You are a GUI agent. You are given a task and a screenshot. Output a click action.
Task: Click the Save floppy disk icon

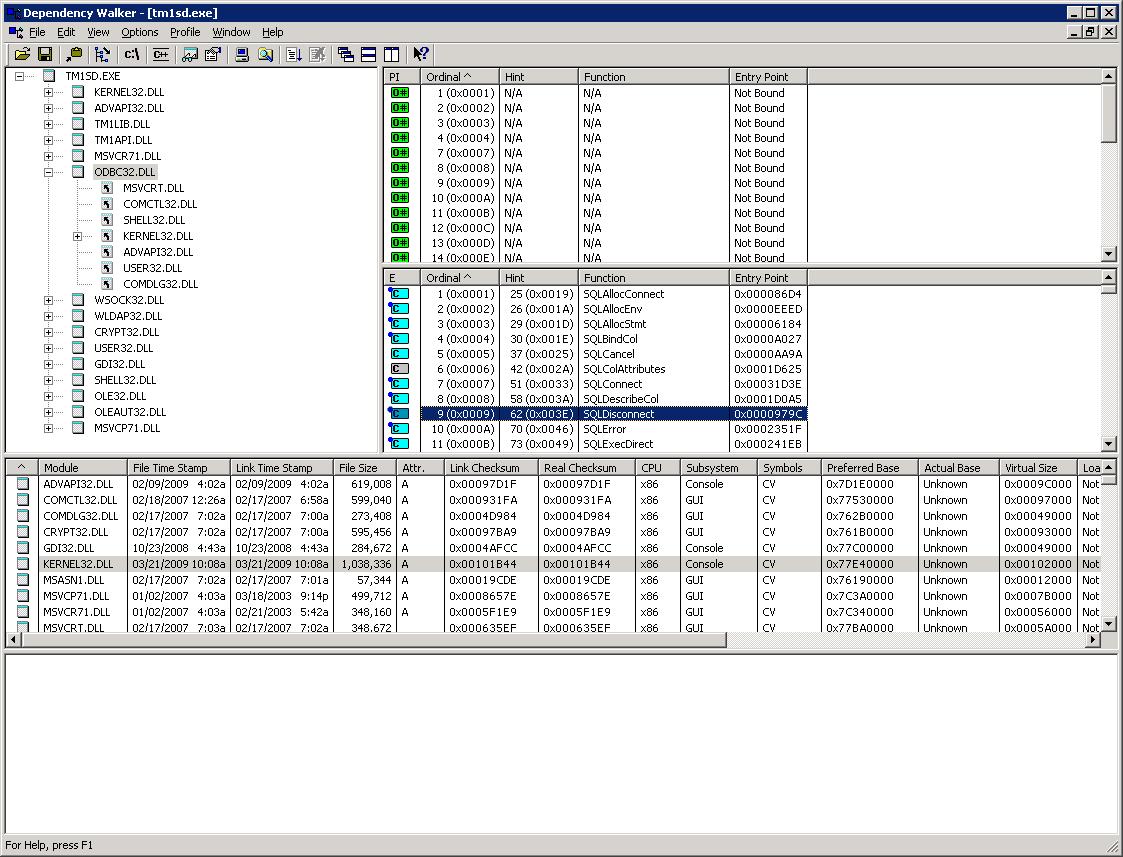coord(45,54)
